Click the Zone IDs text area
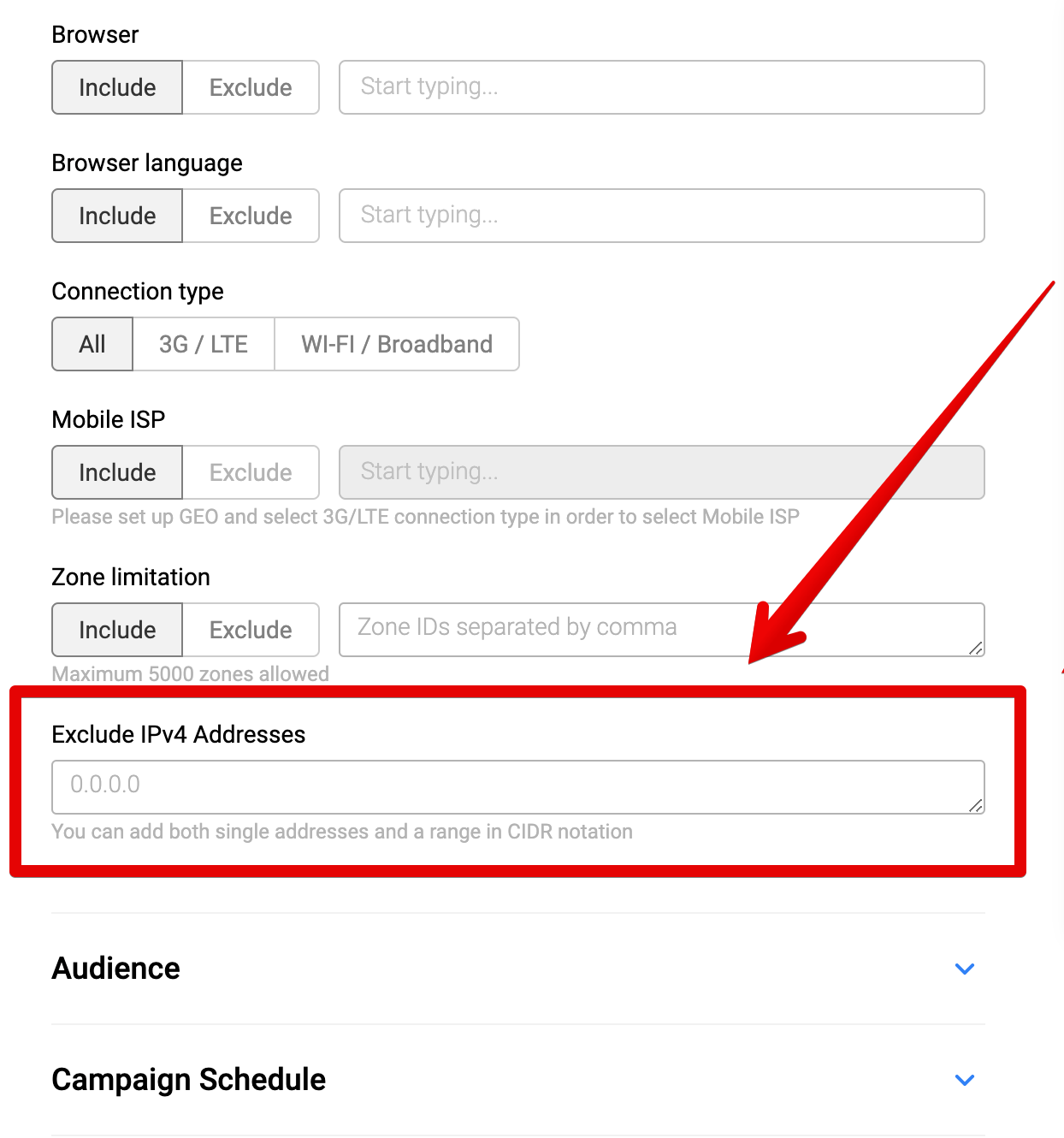 (x=547, y=630)
